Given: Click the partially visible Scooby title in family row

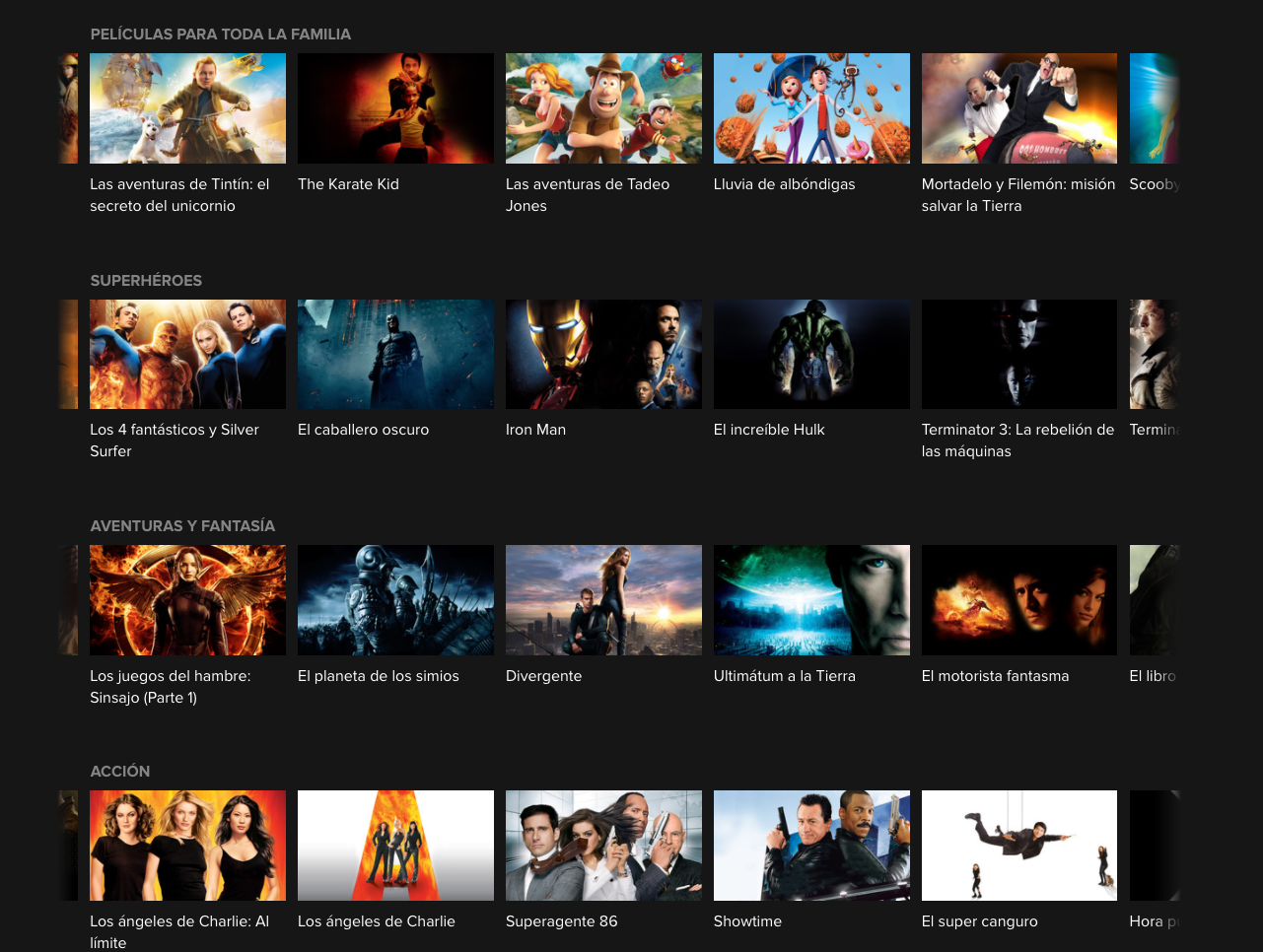Looking at the screenshot, I should coord(1154,184).
